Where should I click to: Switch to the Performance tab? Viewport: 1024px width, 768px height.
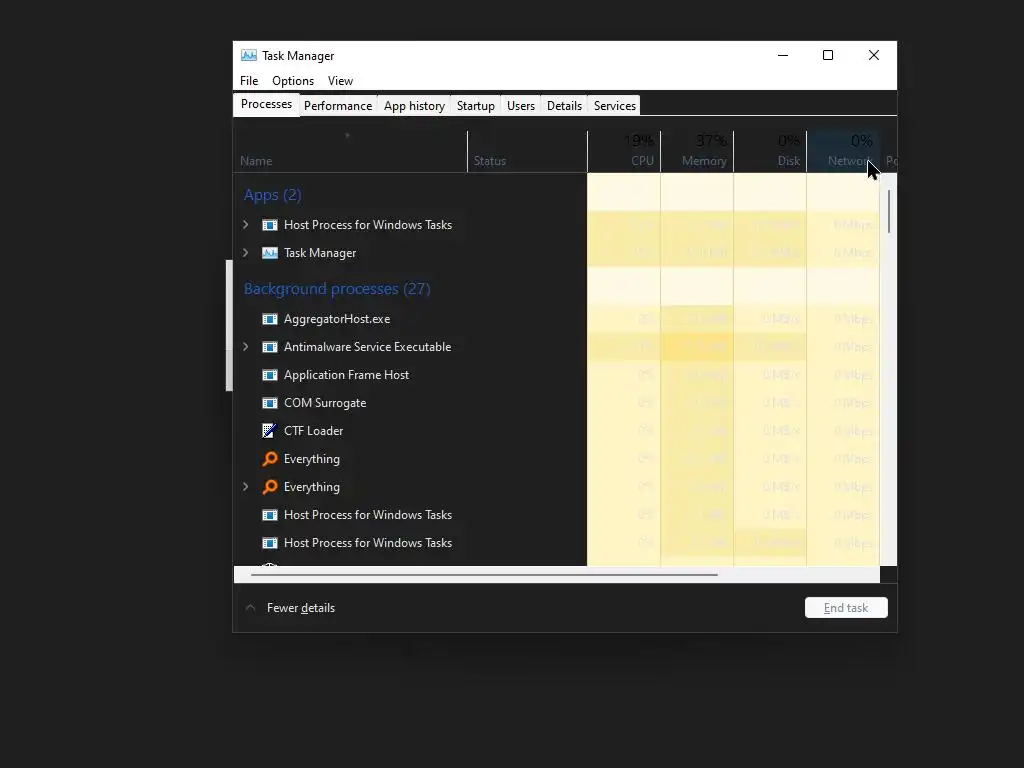click(x=338, y=106)
